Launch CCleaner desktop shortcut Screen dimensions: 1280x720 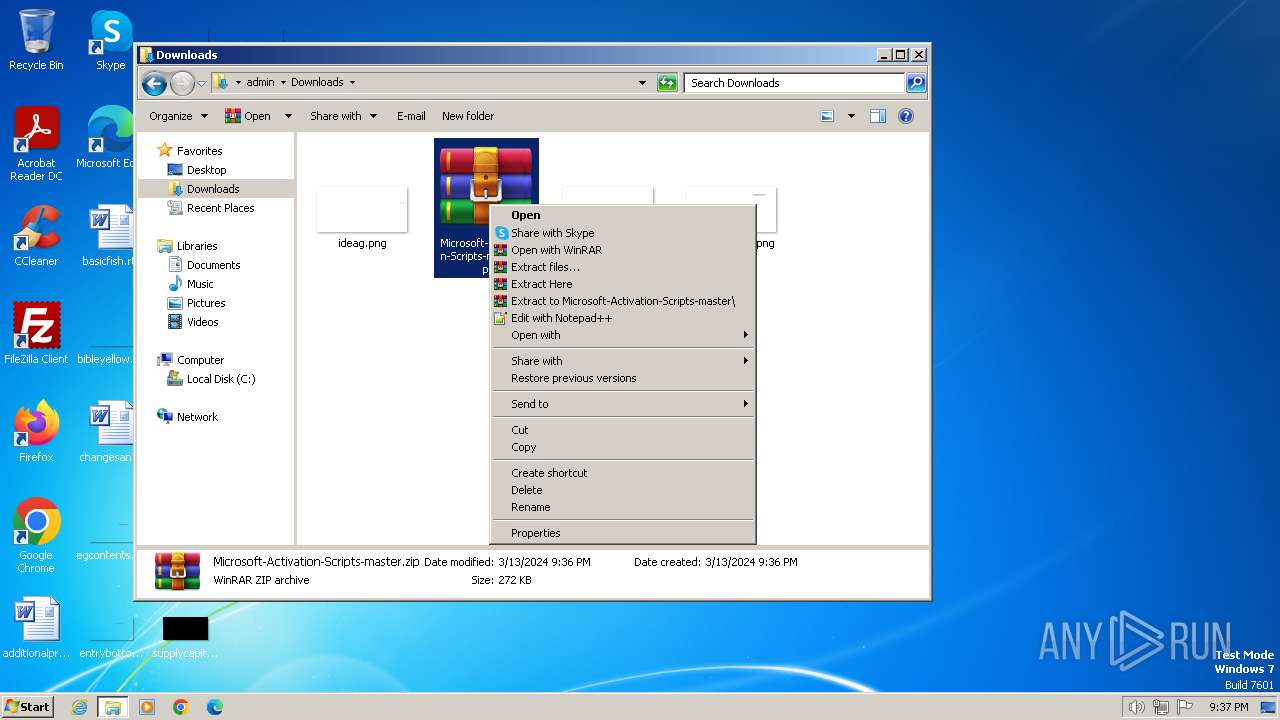coord(36,236)
